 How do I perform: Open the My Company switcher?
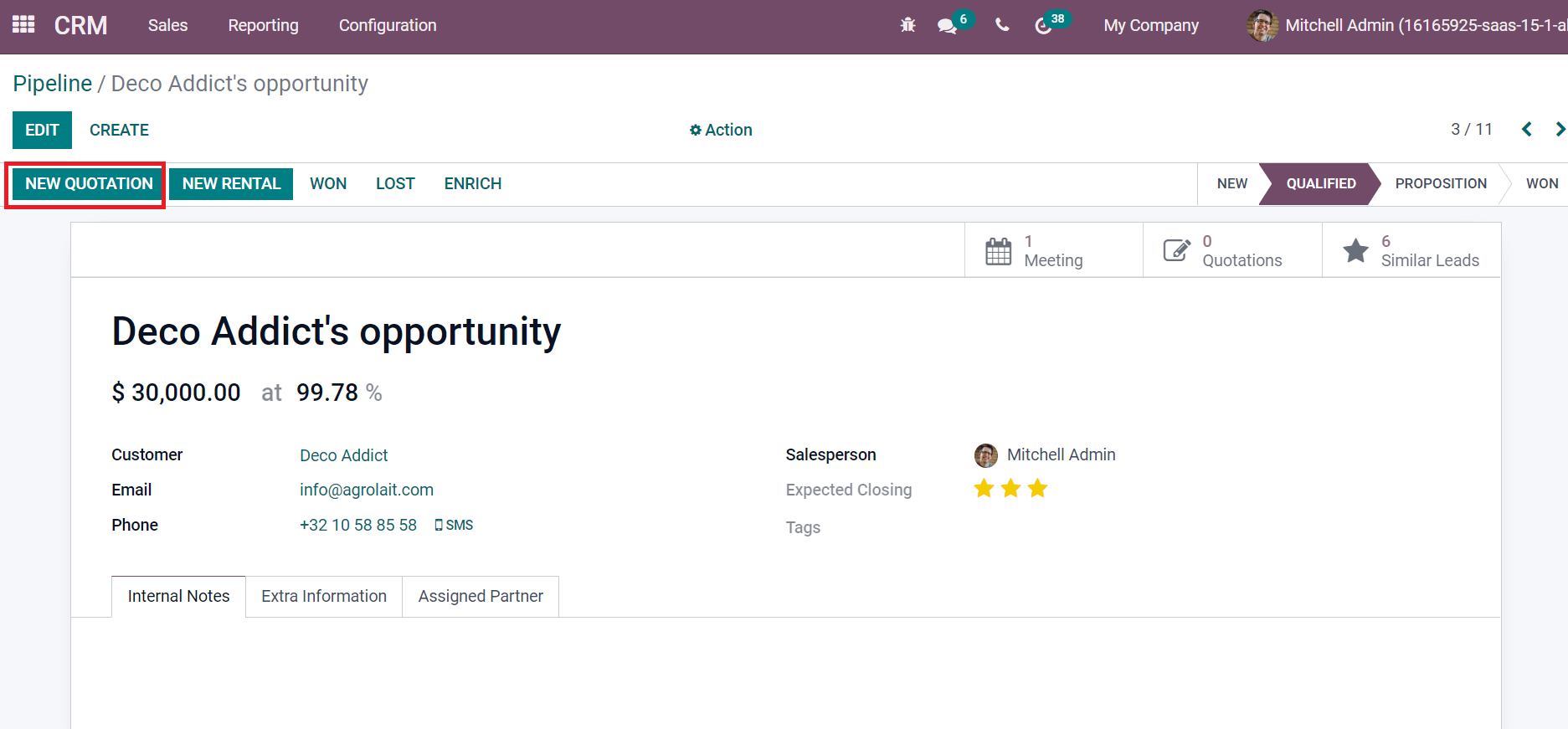pos(1151,25)
